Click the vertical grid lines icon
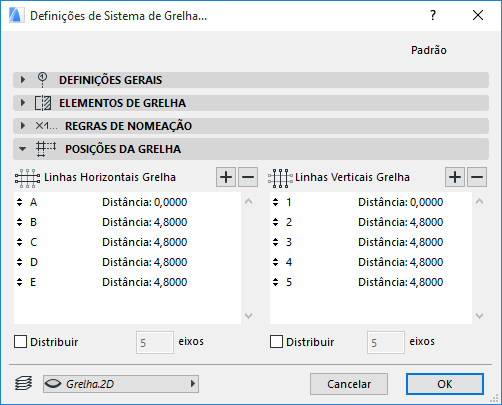The width and height of the screenshot is (502, 405). (x=280, y=178)
